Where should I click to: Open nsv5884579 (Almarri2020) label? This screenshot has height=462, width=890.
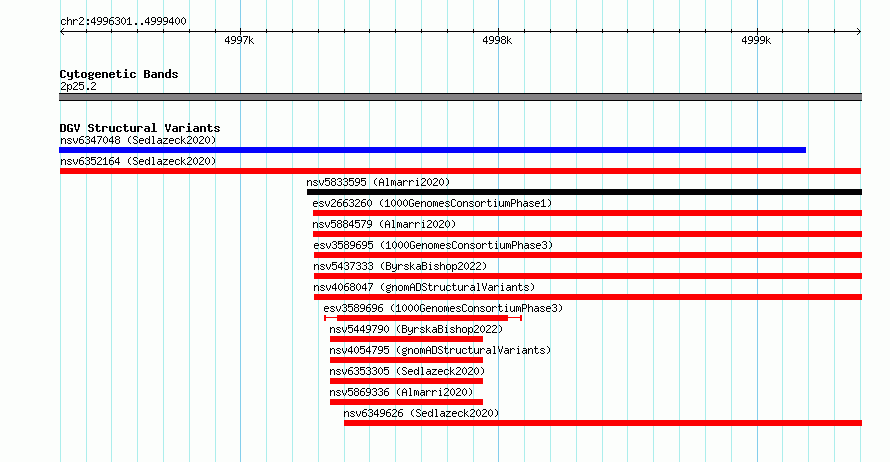(x=384, y=224)
